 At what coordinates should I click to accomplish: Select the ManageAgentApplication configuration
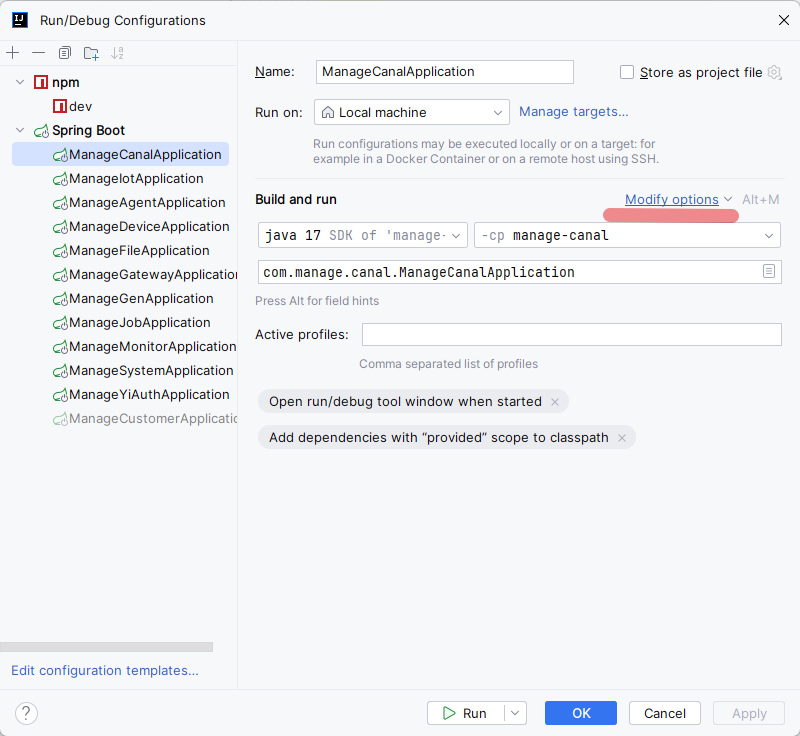139,202
